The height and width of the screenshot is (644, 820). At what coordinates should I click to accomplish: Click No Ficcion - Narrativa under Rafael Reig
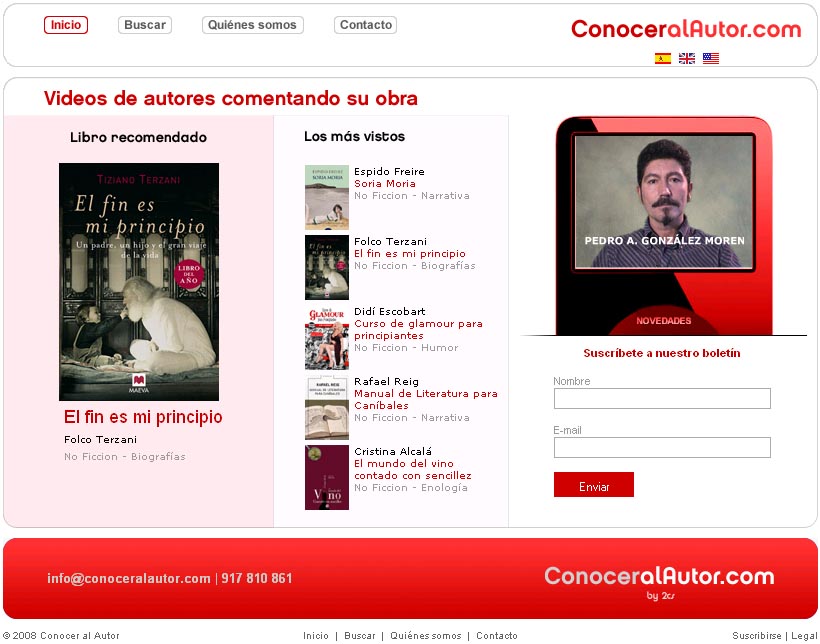(412, 418)
